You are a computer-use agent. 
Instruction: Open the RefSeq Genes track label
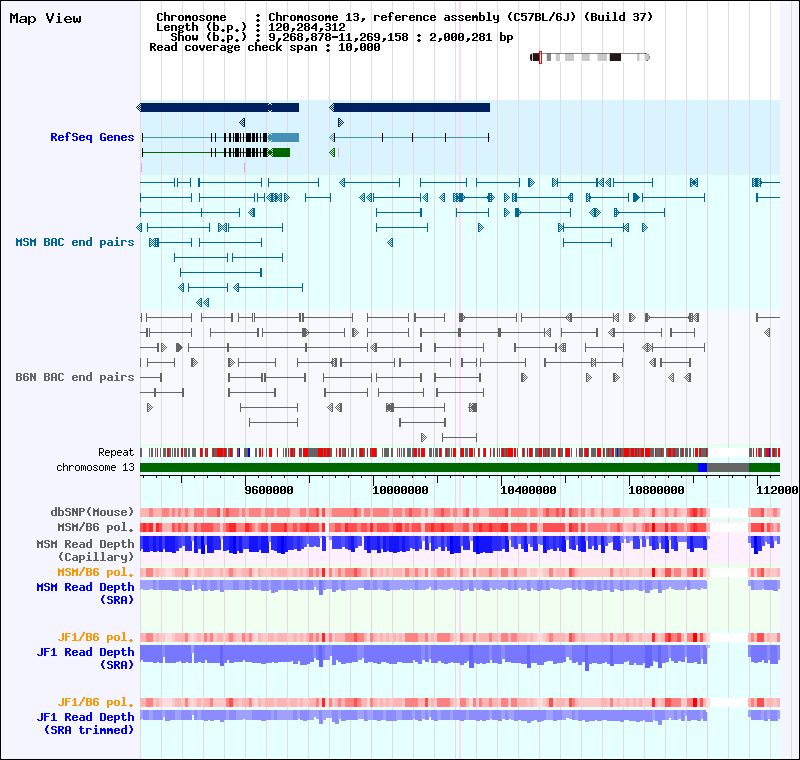(x=92, y=137)
